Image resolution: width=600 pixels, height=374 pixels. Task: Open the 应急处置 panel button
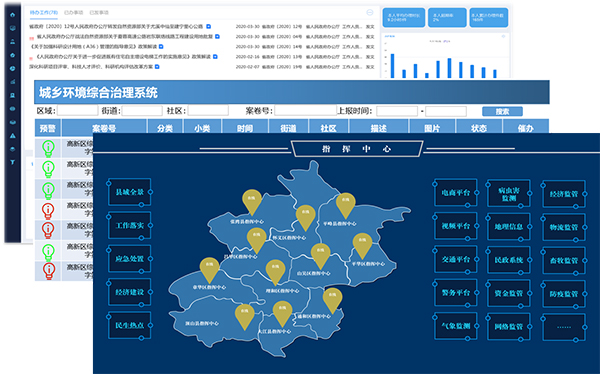click(130, 259)
